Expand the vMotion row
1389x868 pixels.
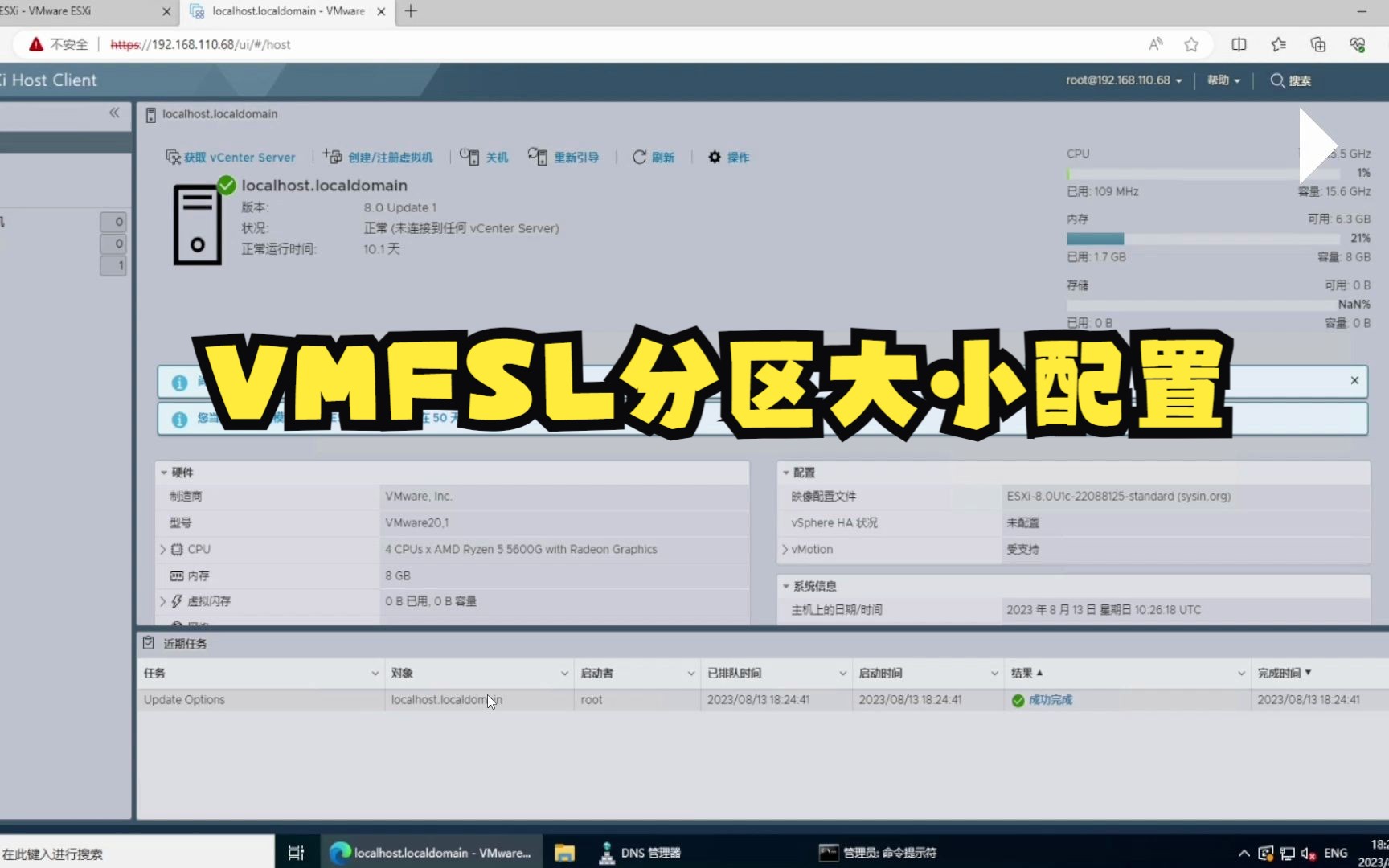[x=785, y=550]
